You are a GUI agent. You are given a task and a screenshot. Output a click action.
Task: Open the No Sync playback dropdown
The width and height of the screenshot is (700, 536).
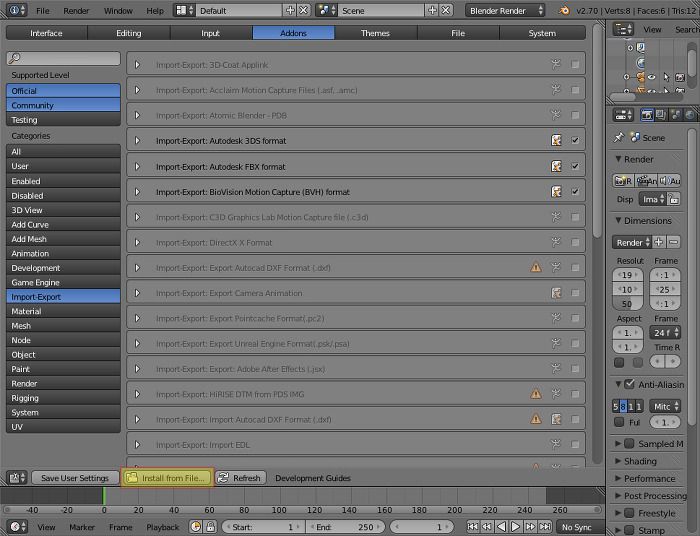[580, 527]
